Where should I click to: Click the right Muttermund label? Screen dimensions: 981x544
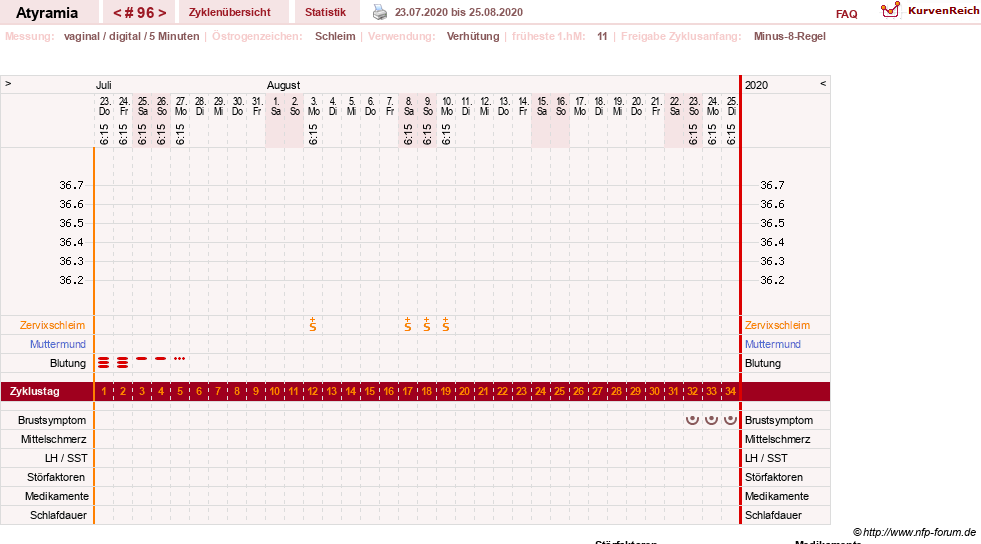click(773, 344)
